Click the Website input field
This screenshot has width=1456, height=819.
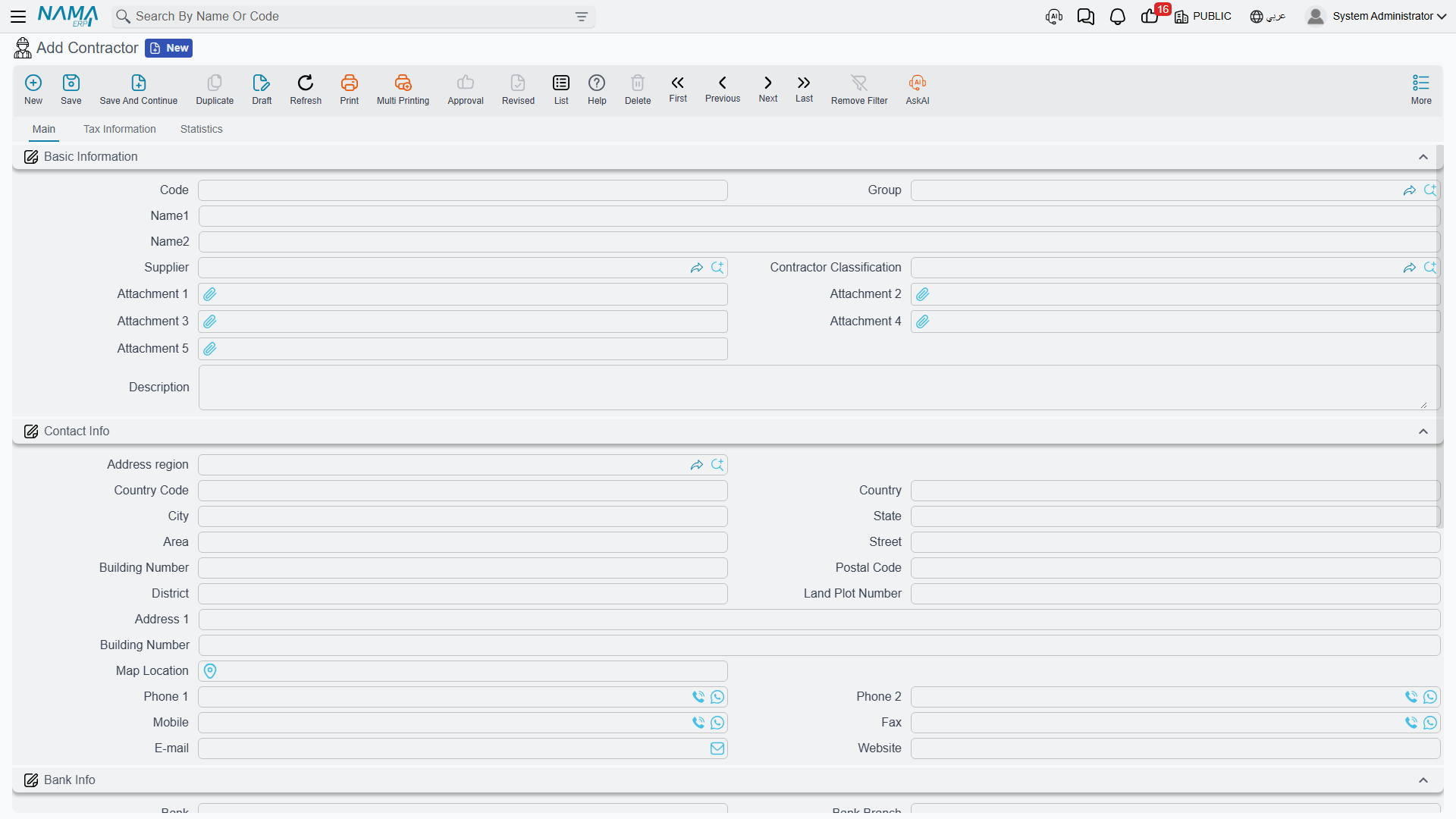tap(1175, 748)
